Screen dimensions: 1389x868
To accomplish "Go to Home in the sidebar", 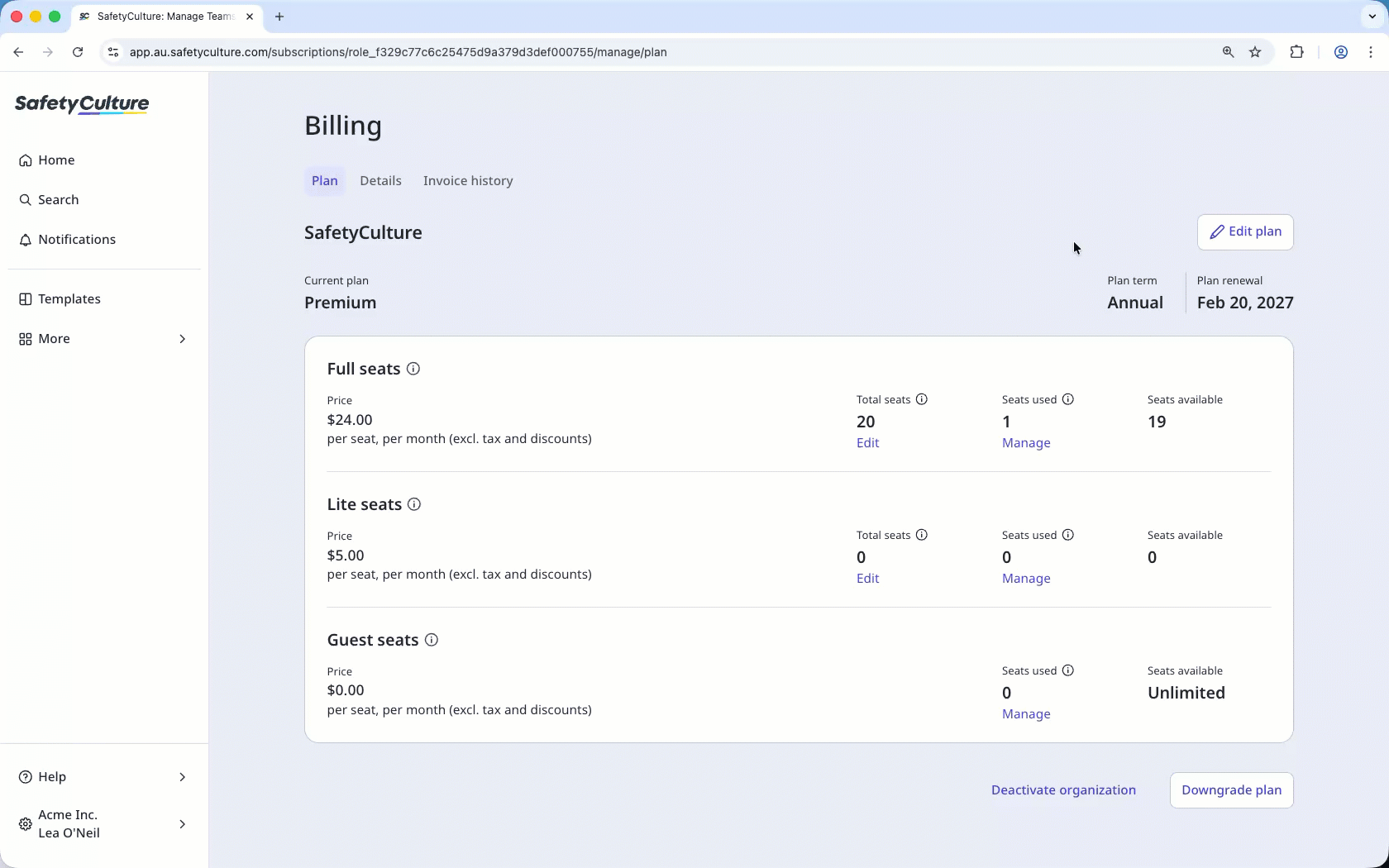I will (x=104, y=160).
